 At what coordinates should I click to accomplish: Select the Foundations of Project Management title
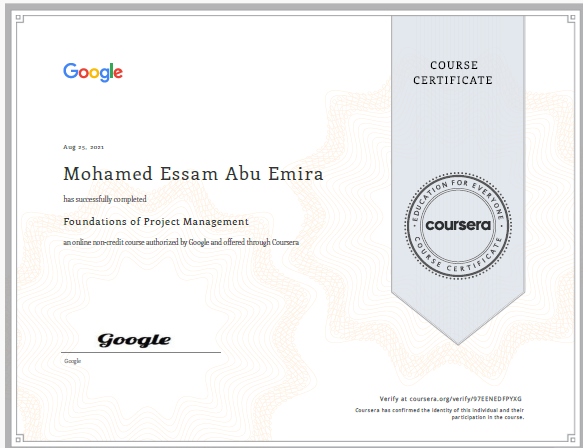point(156,222)
